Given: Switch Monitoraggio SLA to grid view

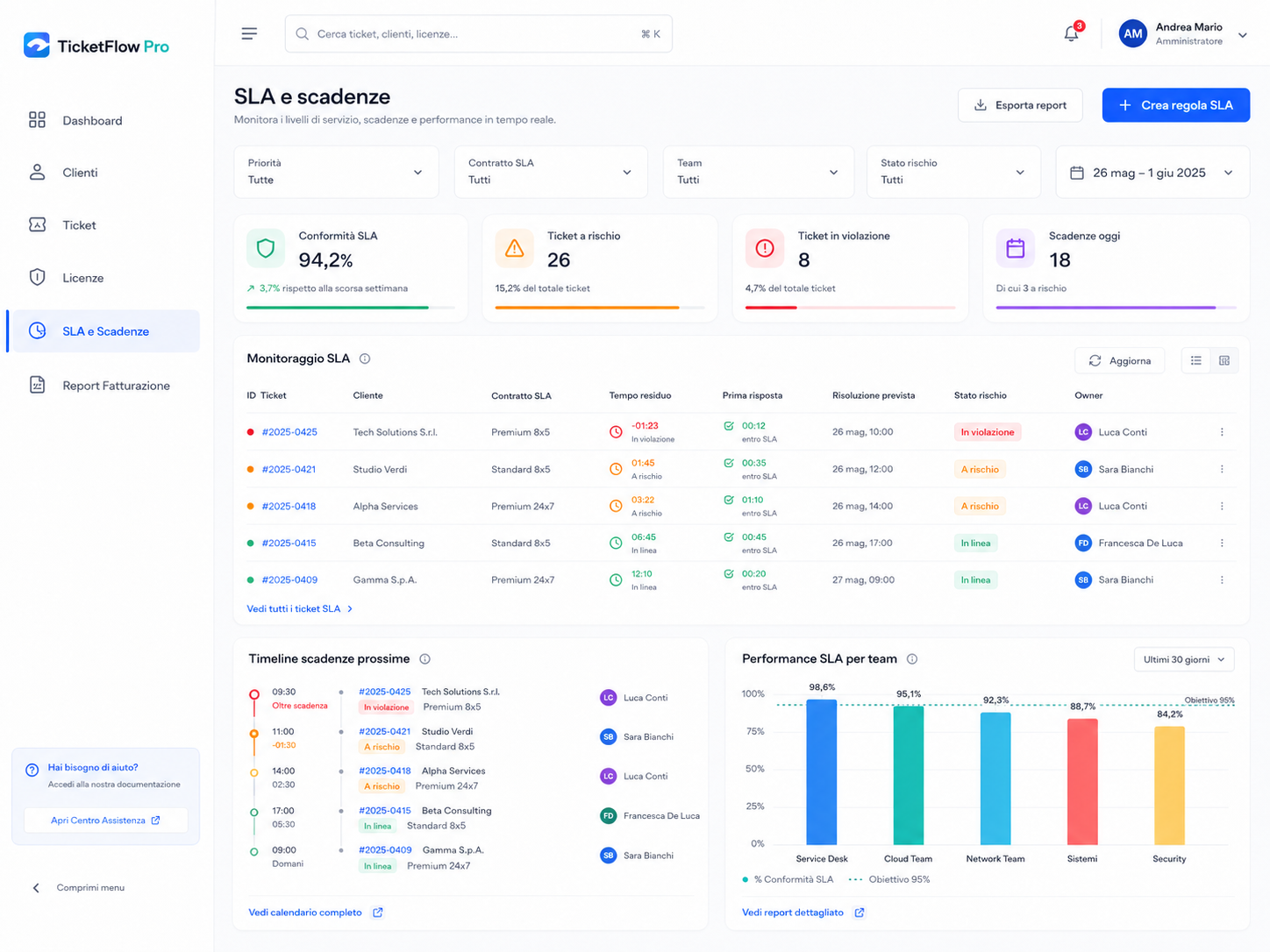Looking at the screenshot, I should click(x=1224, y=360).
